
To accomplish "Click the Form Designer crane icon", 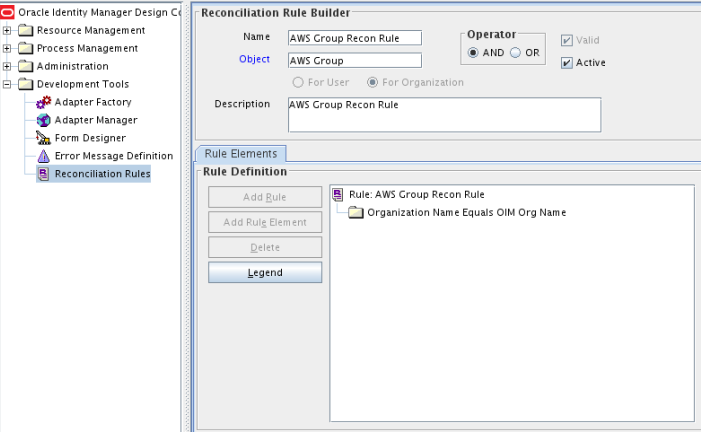I will 43,138.
